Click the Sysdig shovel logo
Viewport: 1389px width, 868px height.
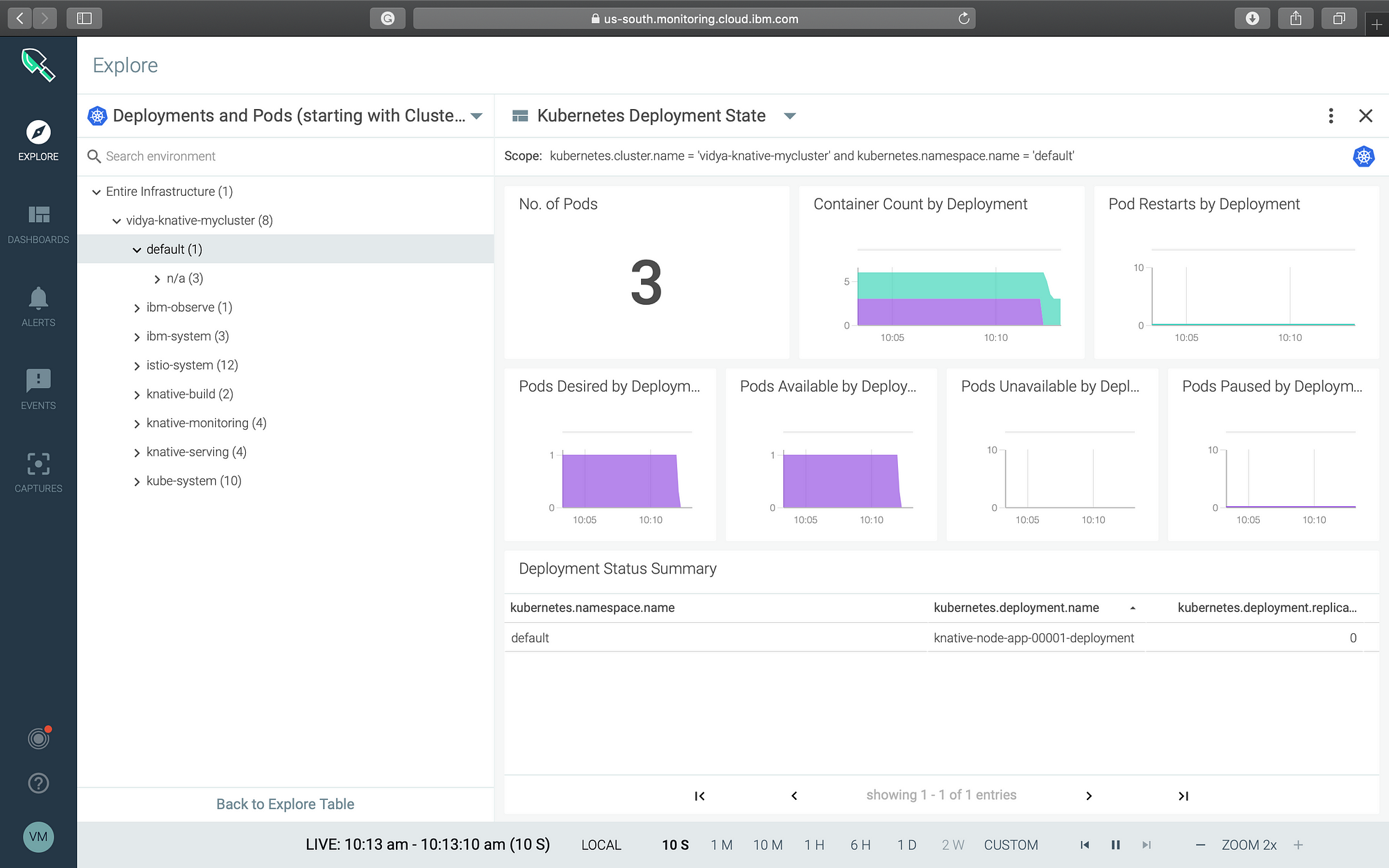(38, 65)
